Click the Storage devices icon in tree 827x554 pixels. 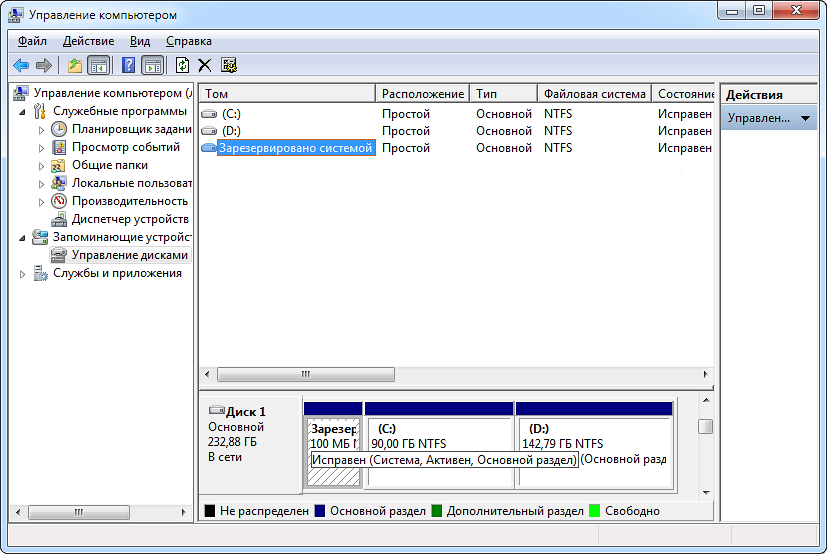click(x=40, y=237)
